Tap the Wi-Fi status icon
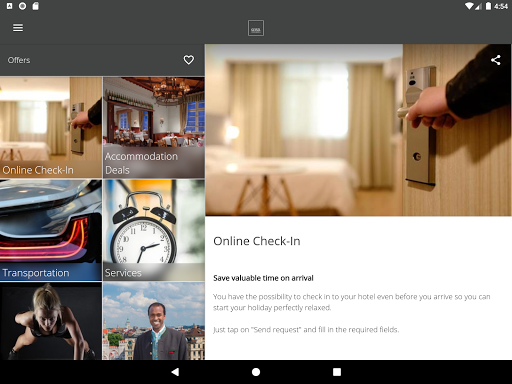The image size is (512, 384). tap(469, 6)
